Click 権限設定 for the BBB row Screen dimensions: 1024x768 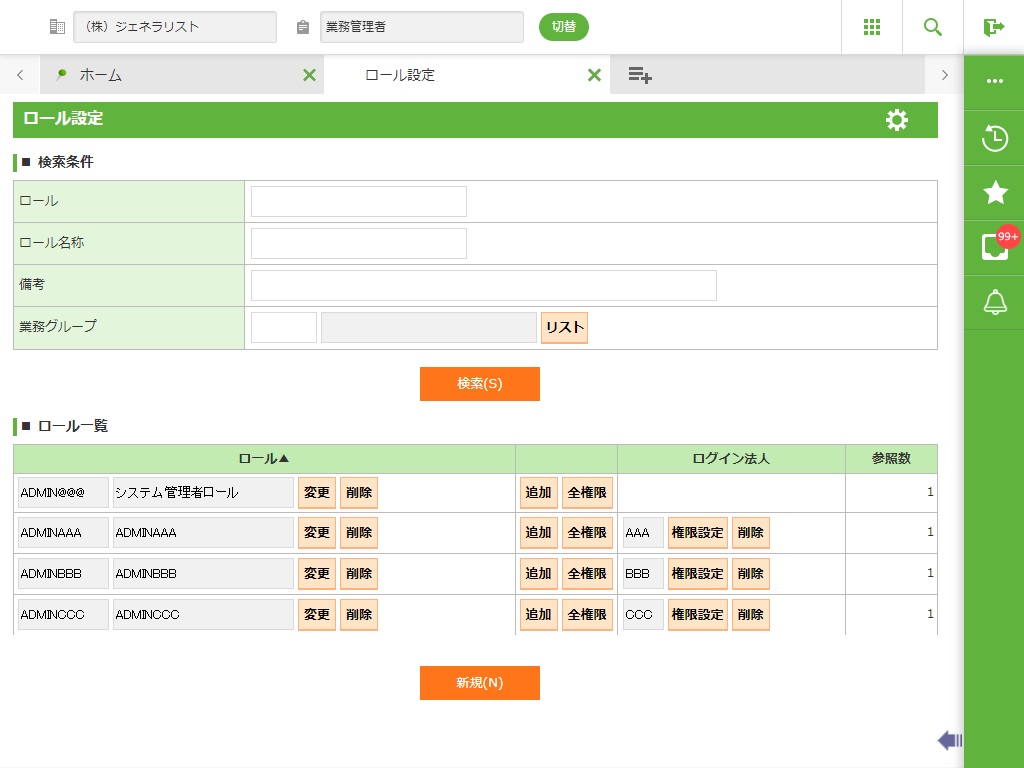[x=697, y=574]
